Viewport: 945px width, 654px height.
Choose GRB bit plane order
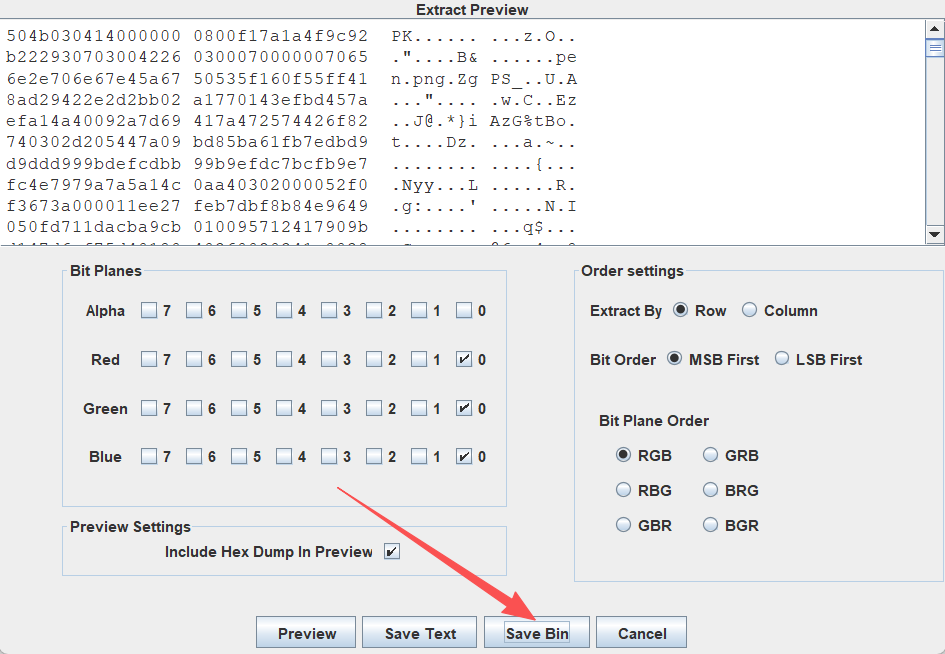[x=711, y=455]
